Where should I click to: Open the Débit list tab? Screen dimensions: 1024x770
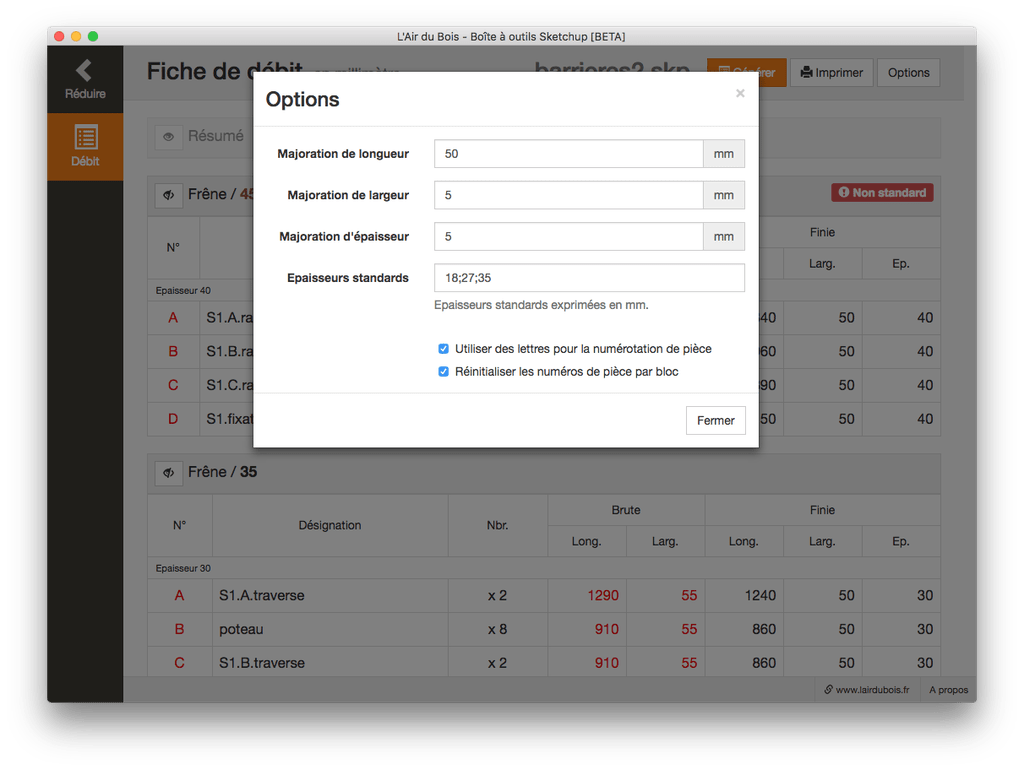pos(85,146)
